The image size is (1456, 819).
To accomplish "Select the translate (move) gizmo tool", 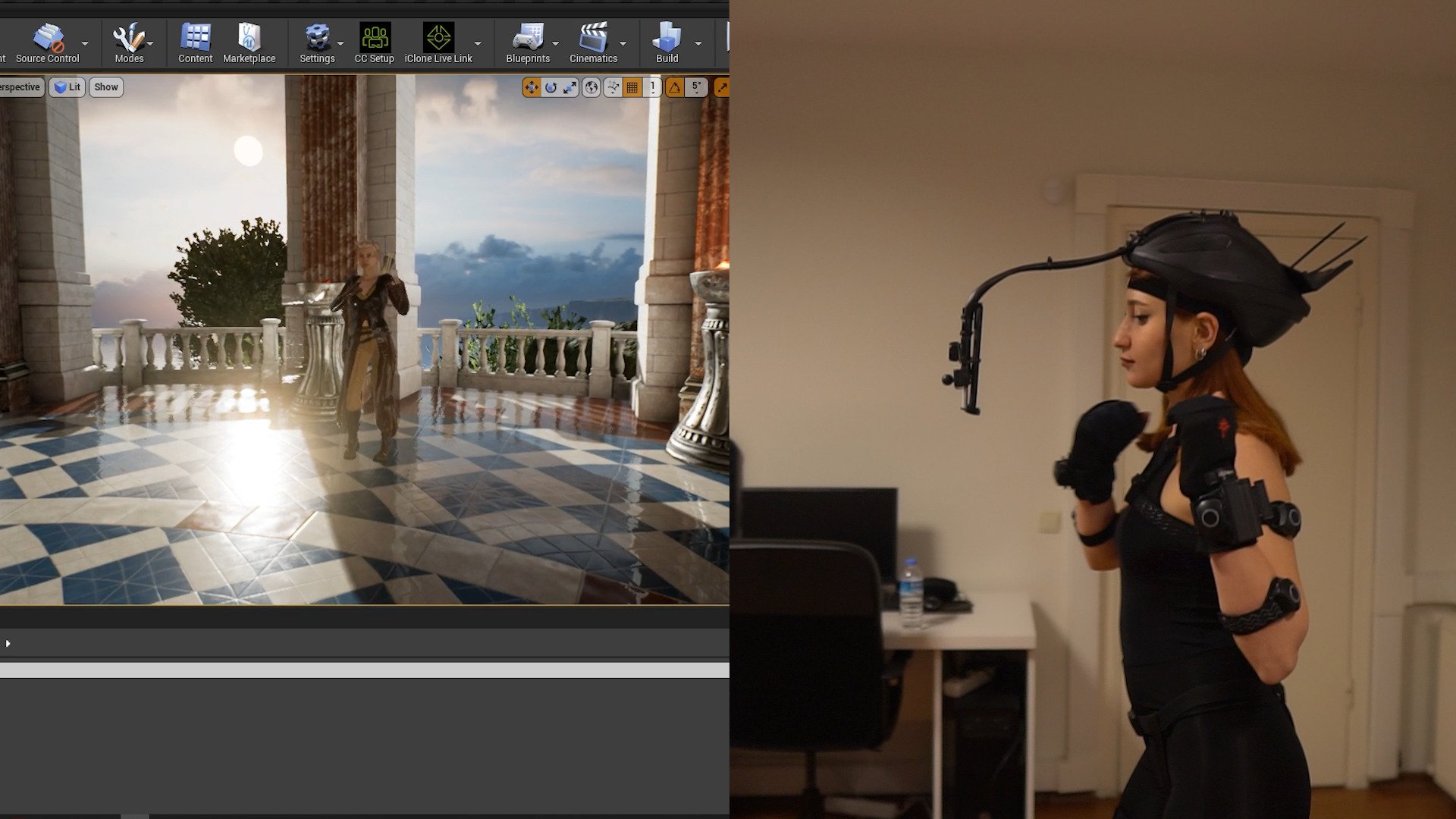I will 531,87.
